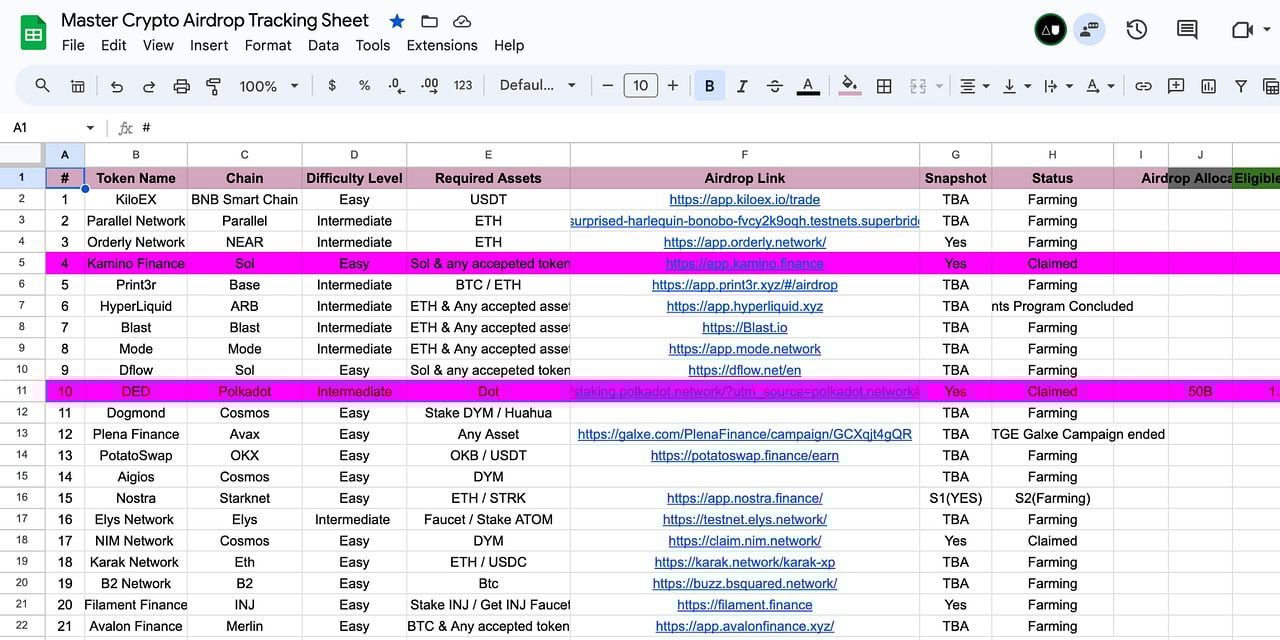Follow the potatoswap.finance/earn link
This screenshot has width=1280, height=640.
click(x=745, y=455)
